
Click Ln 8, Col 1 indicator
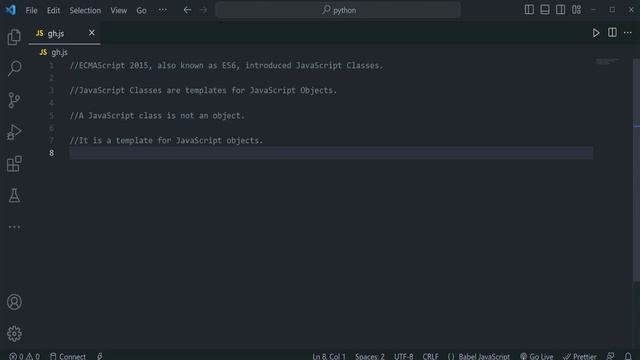point(329,356)
